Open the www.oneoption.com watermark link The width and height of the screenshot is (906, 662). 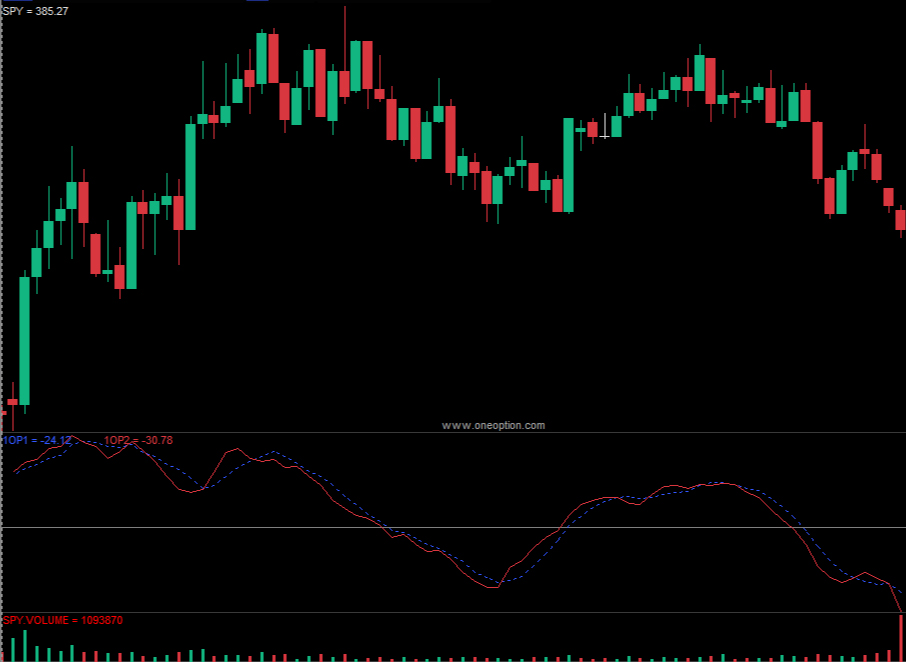(493, 425)
